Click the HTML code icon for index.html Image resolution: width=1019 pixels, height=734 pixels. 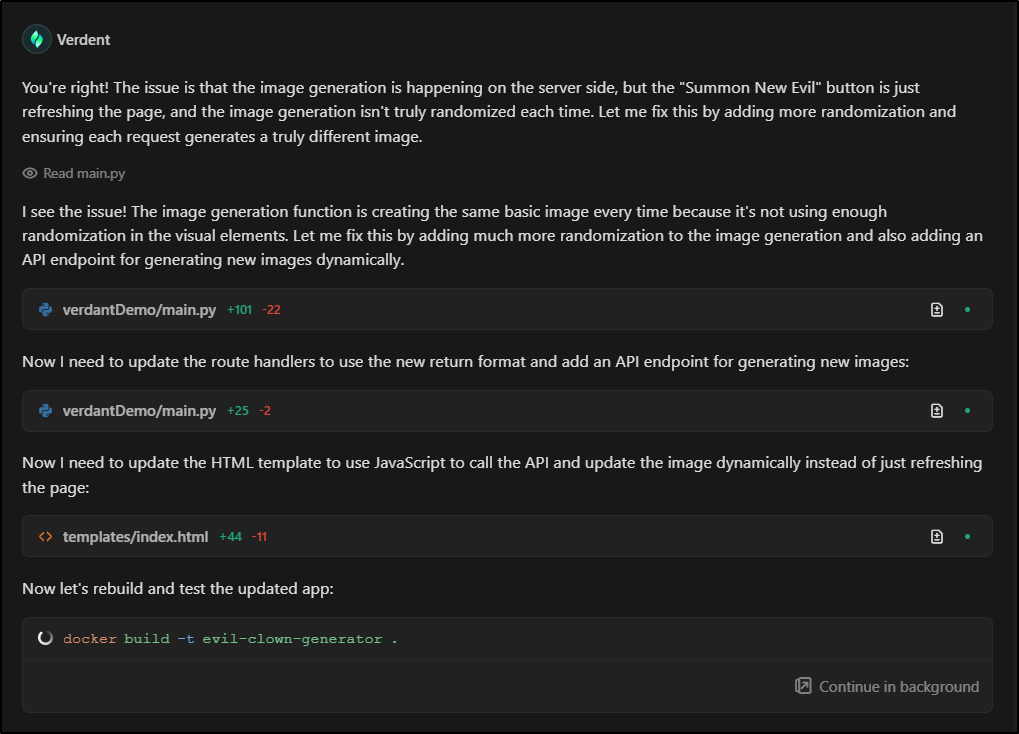pos(45,537)
